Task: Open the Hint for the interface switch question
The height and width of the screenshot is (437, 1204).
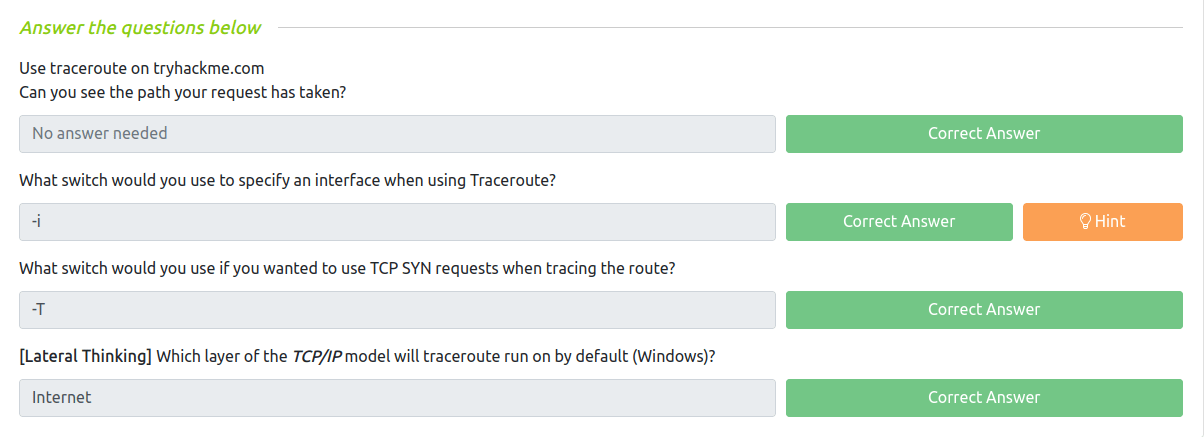Action: [x=1102, y=222]
